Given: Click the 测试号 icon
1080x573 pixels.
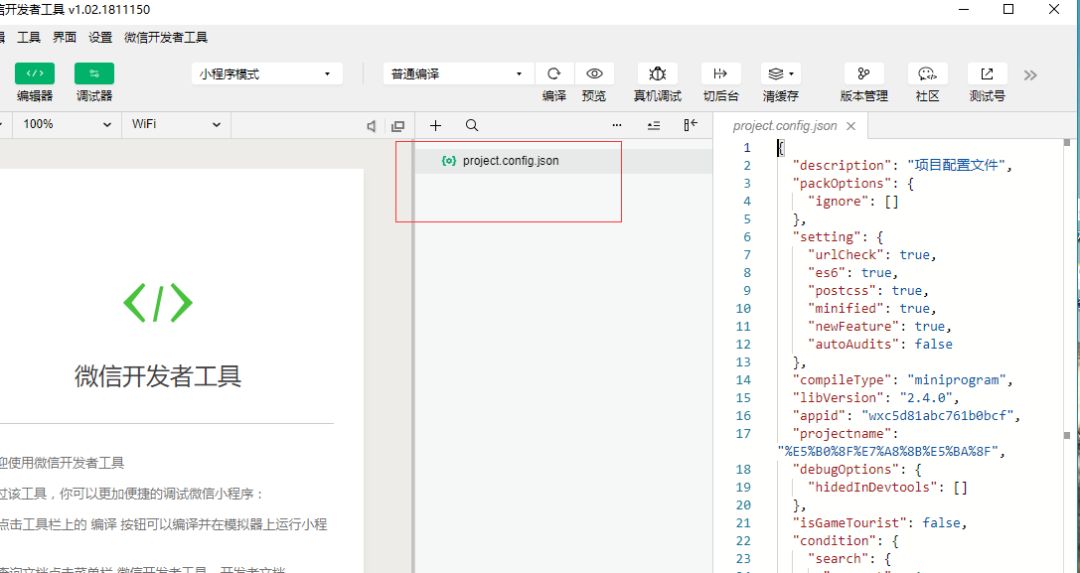Looking at the screenshot, I should click(x=986, y=74).
